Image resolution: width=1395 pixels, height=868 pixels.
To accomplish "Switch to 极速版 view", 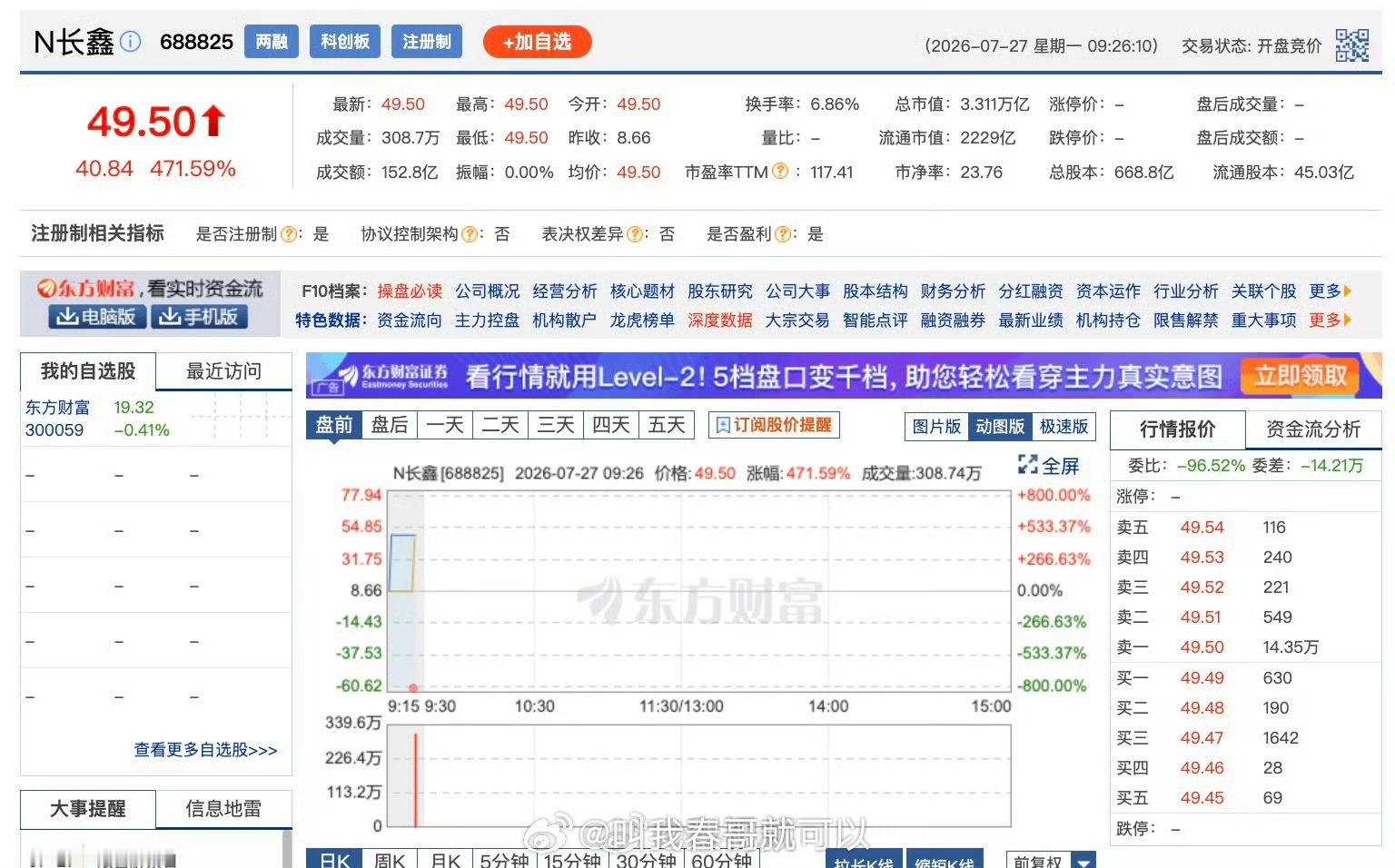I will pyautogui.click(x=1064, y=427).
